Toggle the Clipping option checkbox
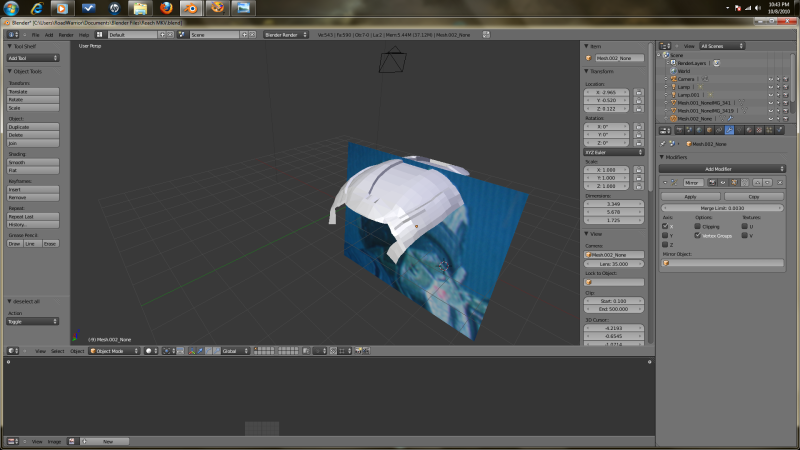This screenshot has height=450, width=800. [697, 226]
